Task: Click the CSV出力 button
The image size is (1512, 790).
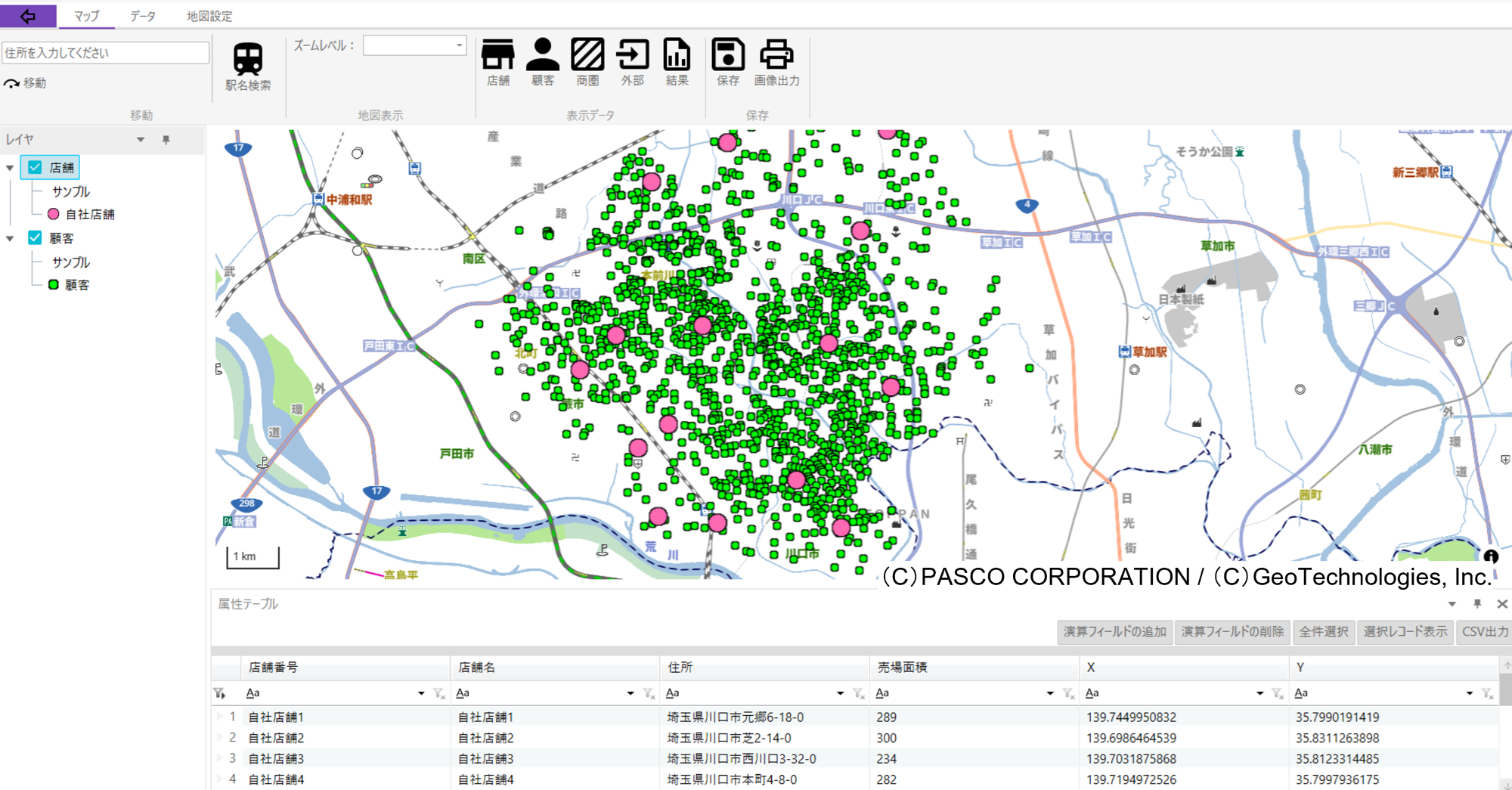Action: (x=1484, y=631)
